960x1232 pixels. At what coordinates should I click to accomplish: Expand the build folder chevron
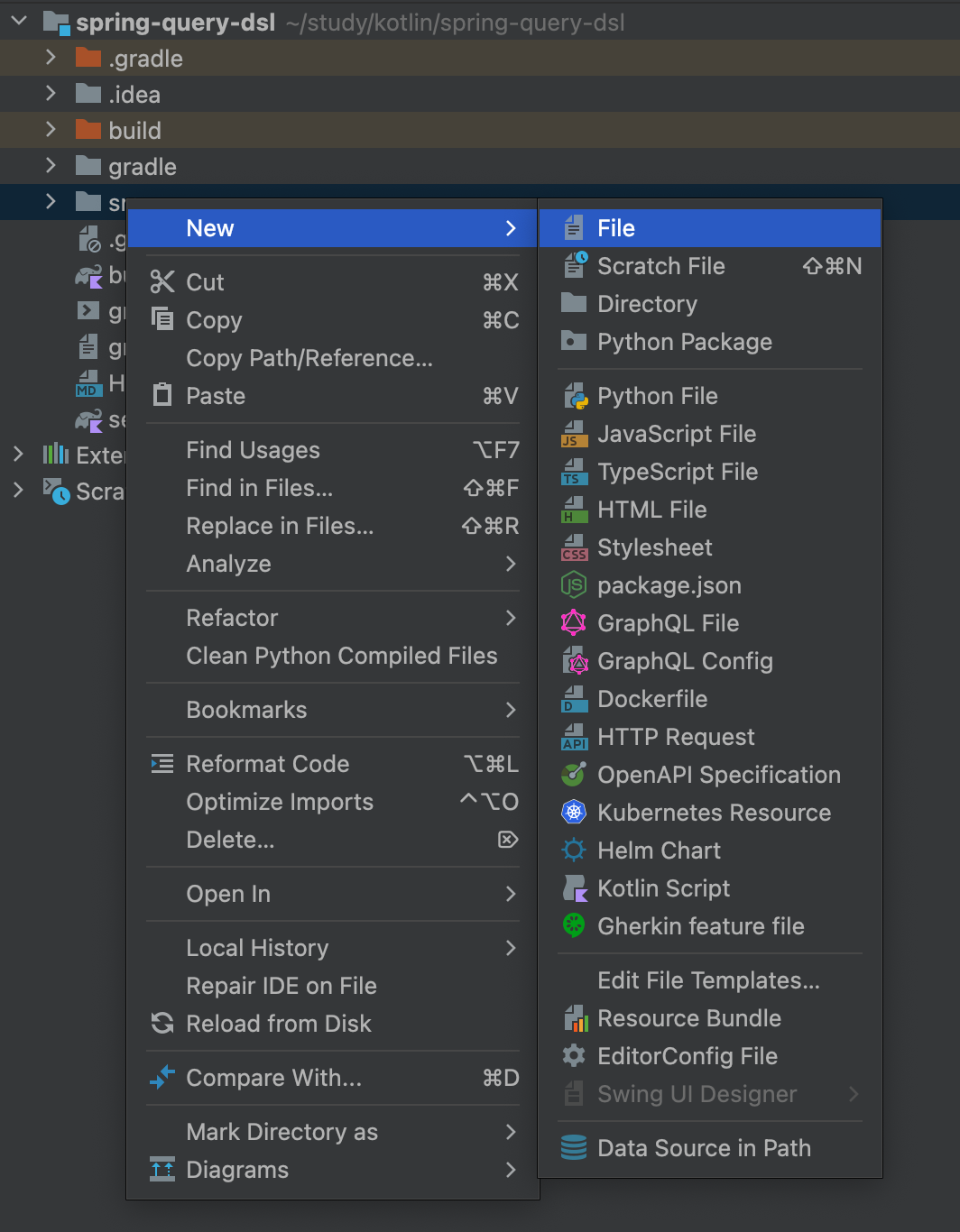pos(51,131)
